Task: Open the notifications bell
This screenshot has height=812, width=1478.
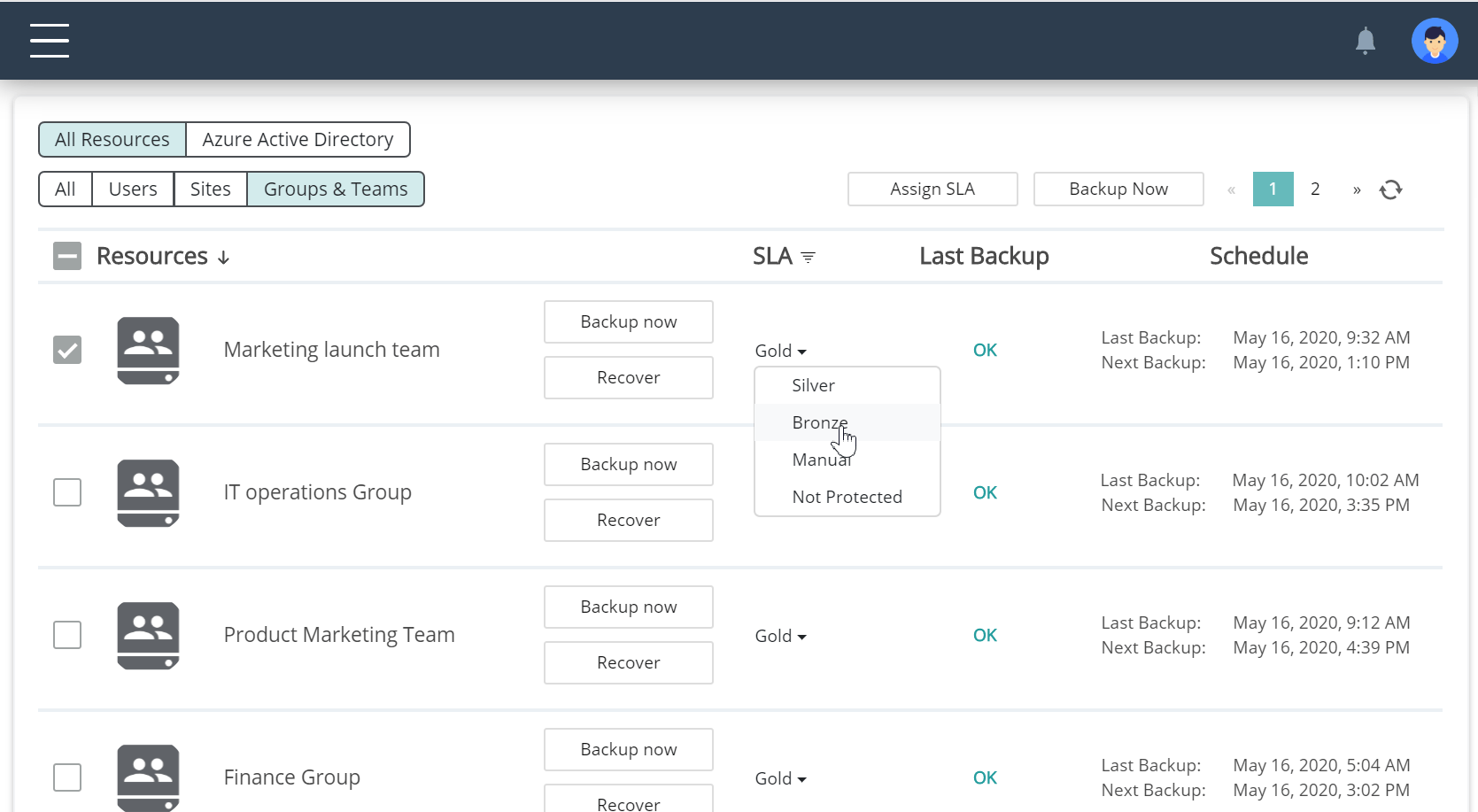Action: [1365, 41]
